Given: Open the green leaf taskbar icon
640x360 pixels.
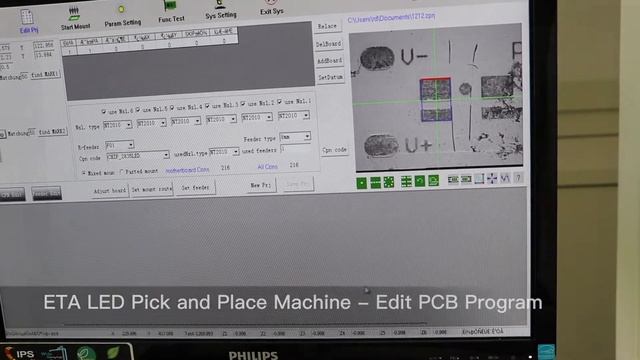Looking at the screenshot, I should click(x=113, y=352).
